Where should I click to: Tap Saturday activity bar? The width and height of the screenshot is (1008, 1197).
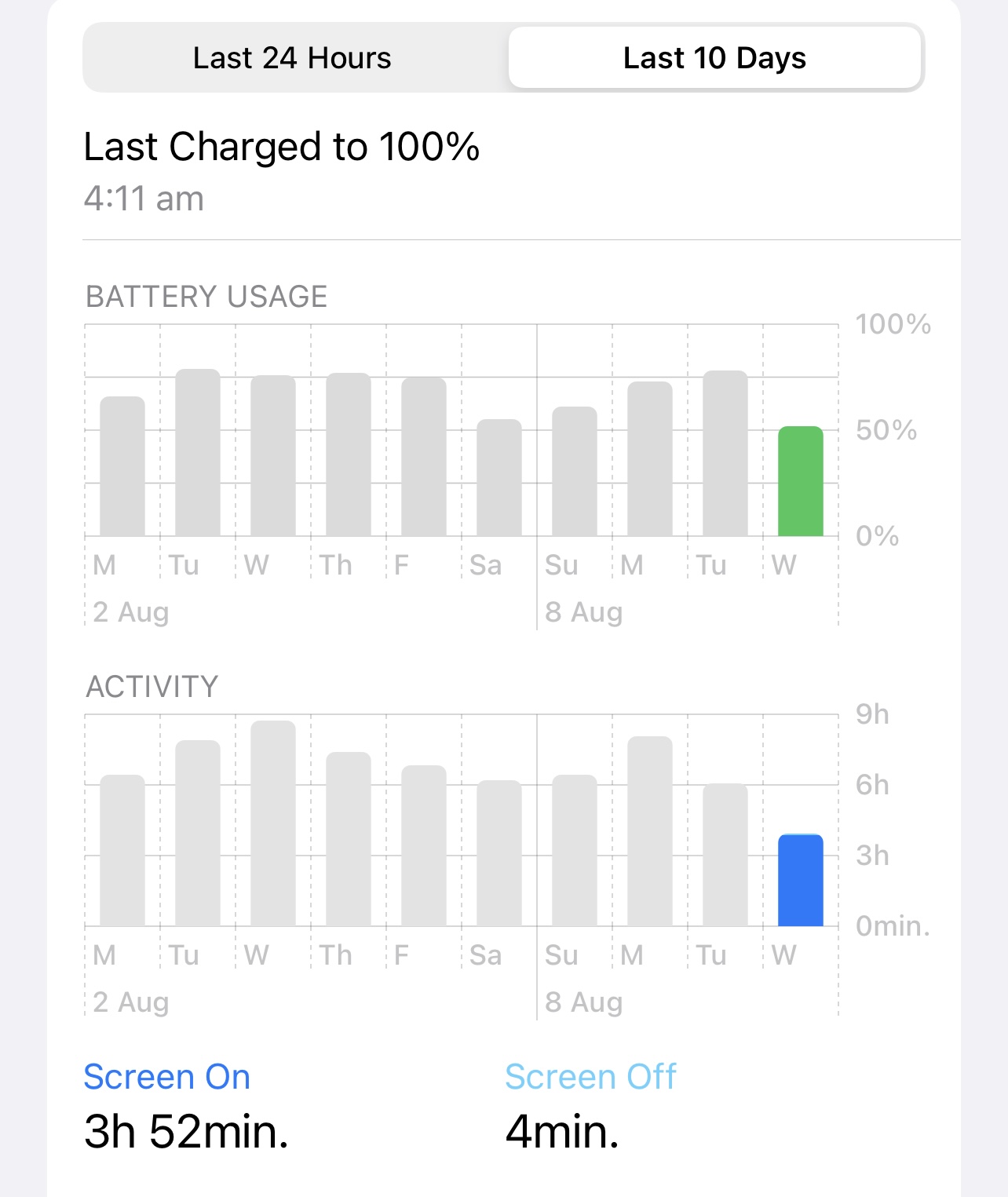click(x=499, y=853)
